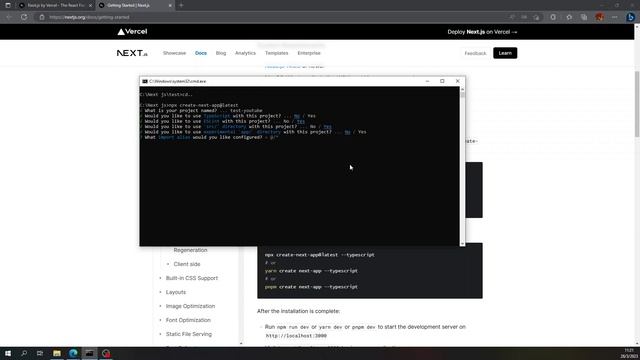
Task: Expand 'Static File Serving' sidebar item
Action: (189, 334)
